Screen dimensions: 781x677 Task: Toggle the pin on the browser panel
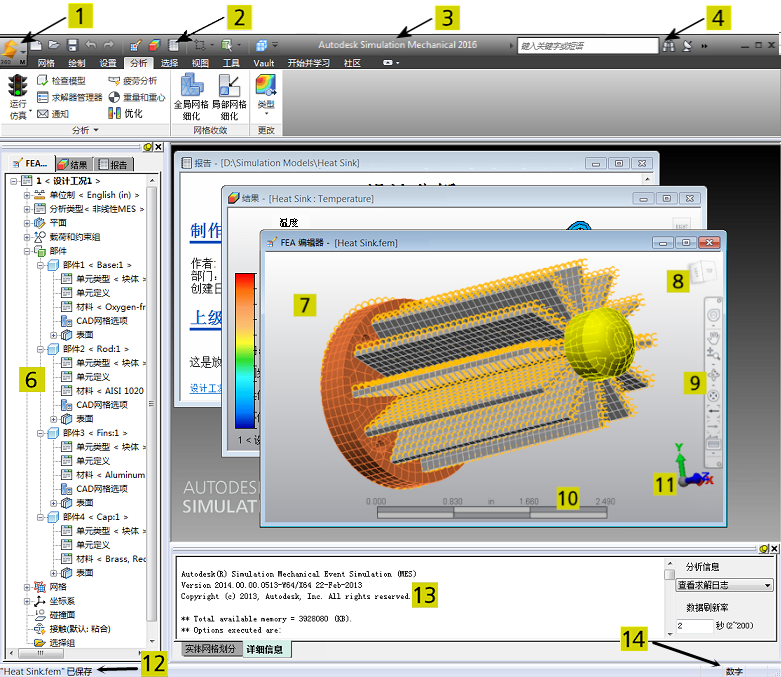click(147, 147)
